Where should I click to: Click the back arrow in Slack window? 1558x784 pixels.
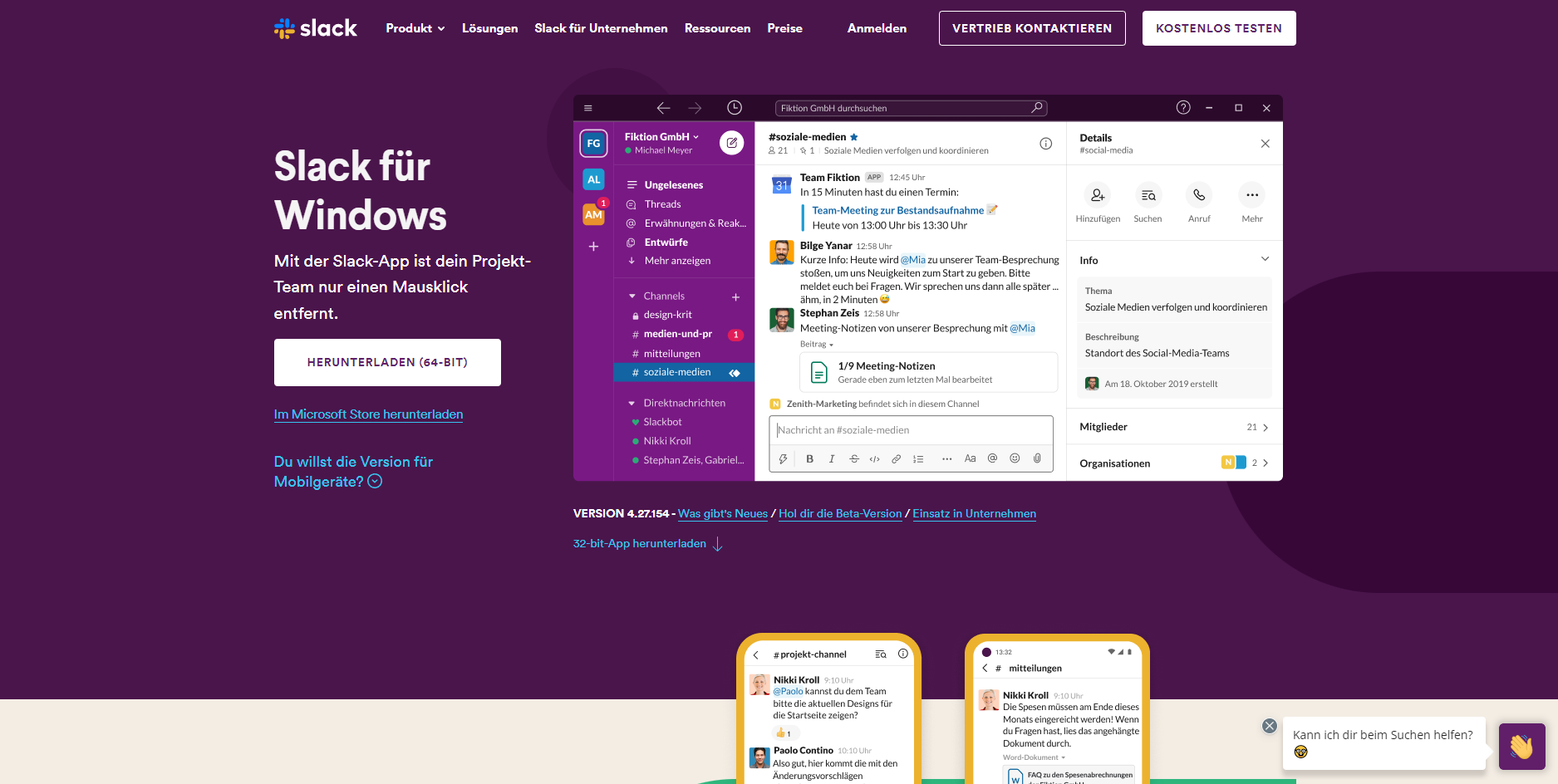pos(663,108)
